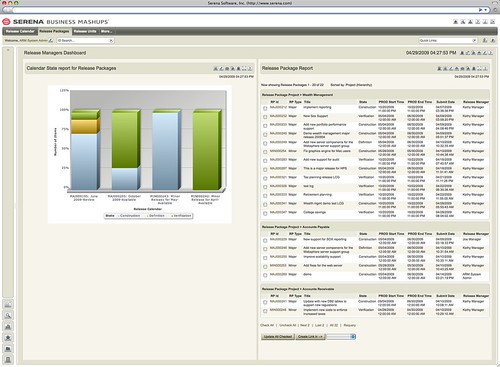
Task: Collapse the left sidebar using its top arrow
Action: [8, 50]
